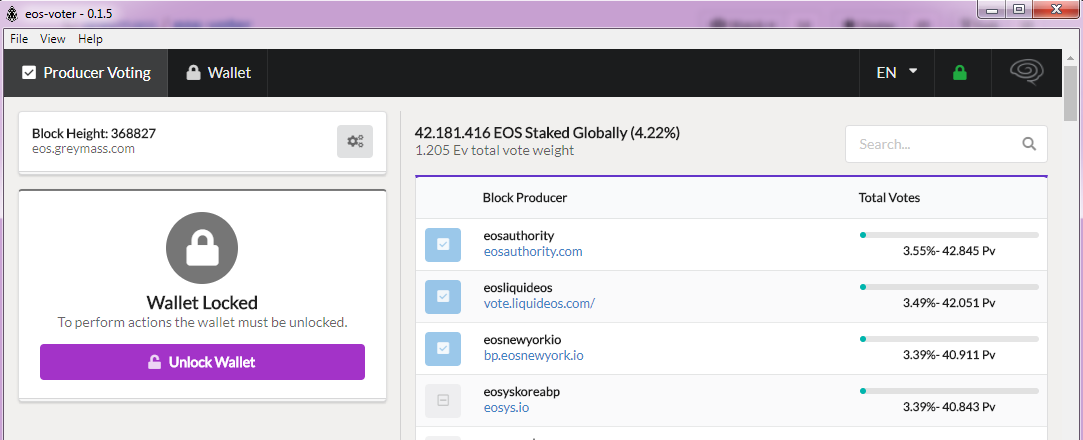Open the Help menu
Screen dimensions: 1083x440
click(x=90, y=39)
